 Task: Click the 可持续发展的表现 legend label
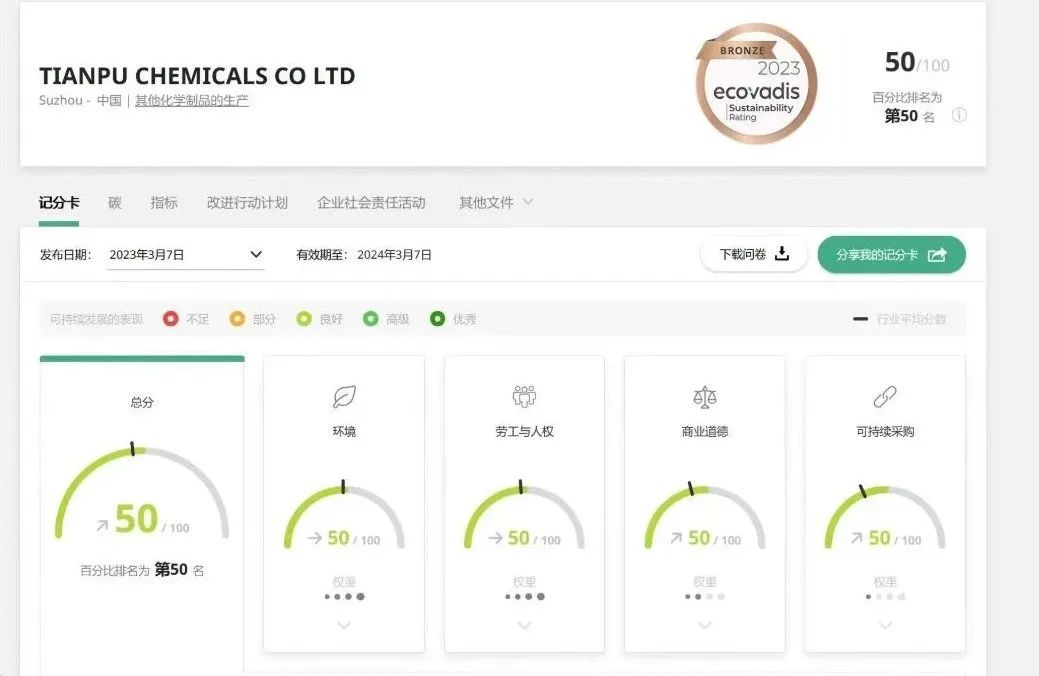(x=96, y=319)
